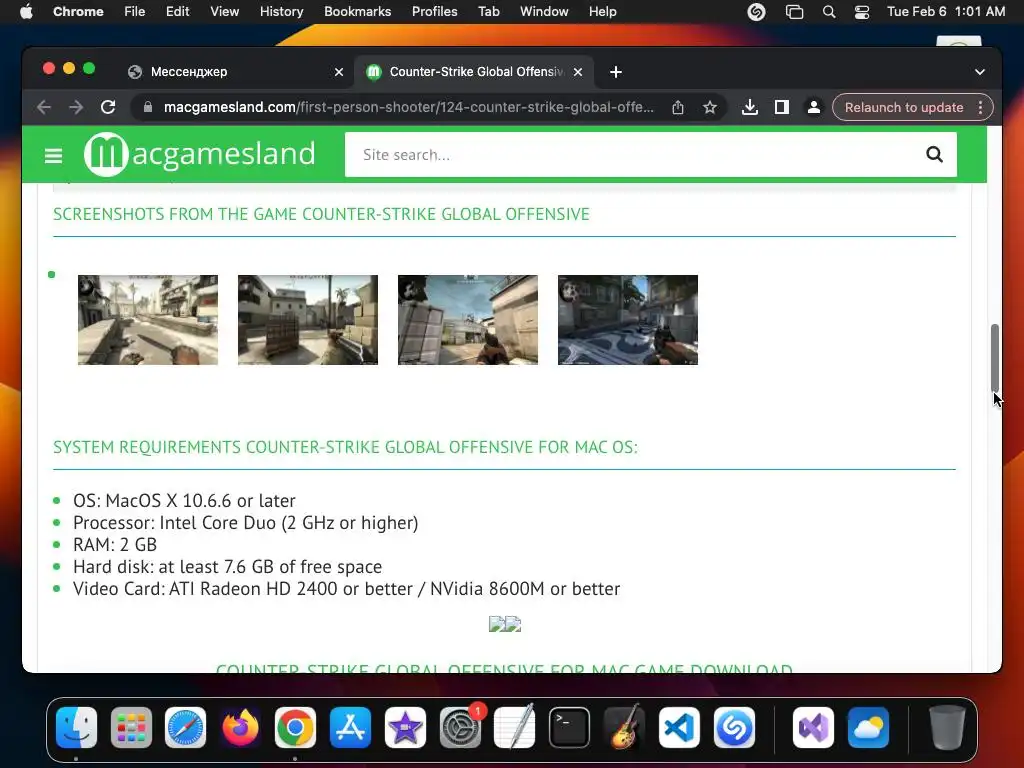The height and width of the screenshot is (768, 1024).
Task: Open TextEdit from the Dock
Action: (x=515, y=728)
